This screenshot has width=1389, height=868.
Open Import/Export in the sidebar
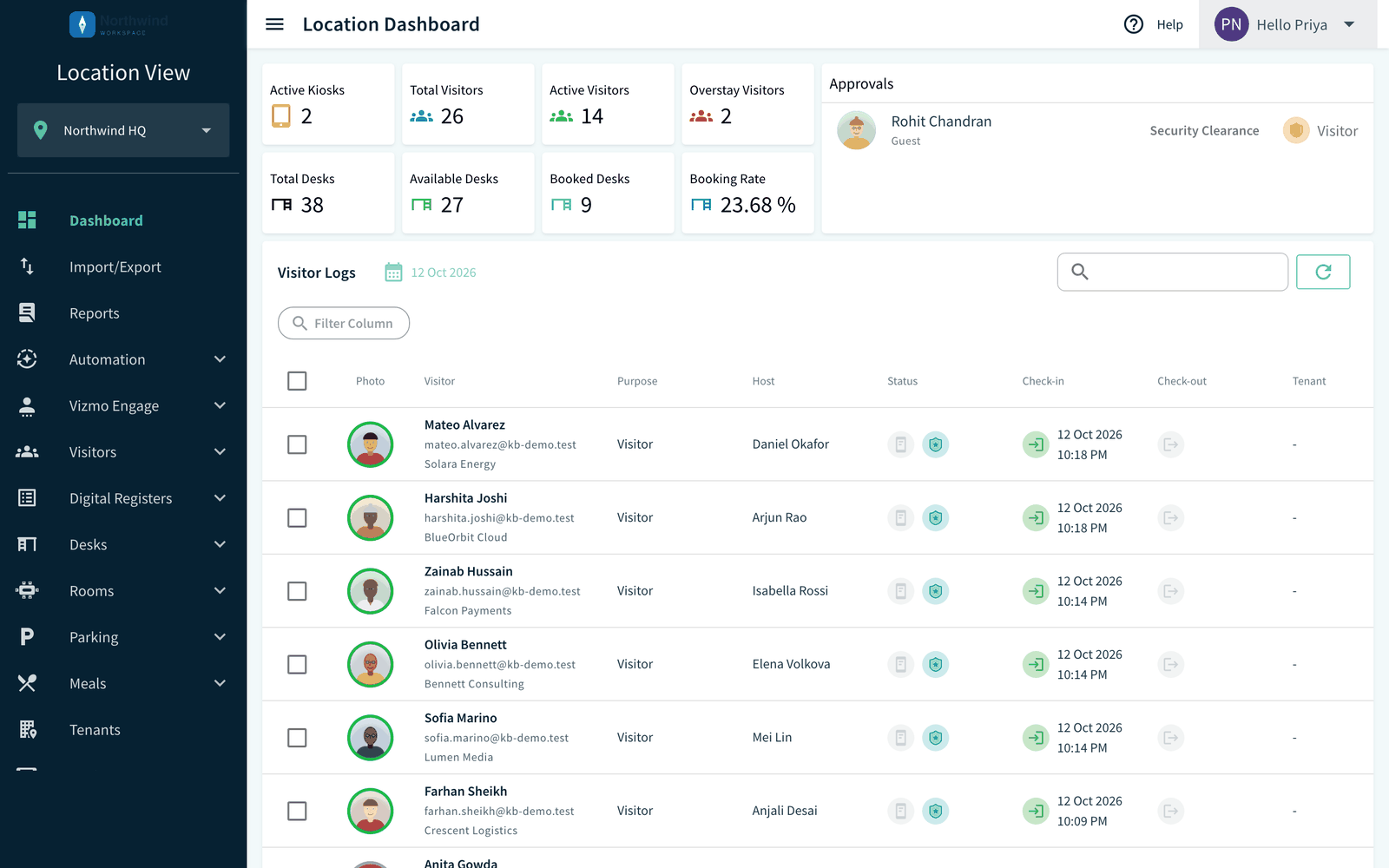point(115,266)
